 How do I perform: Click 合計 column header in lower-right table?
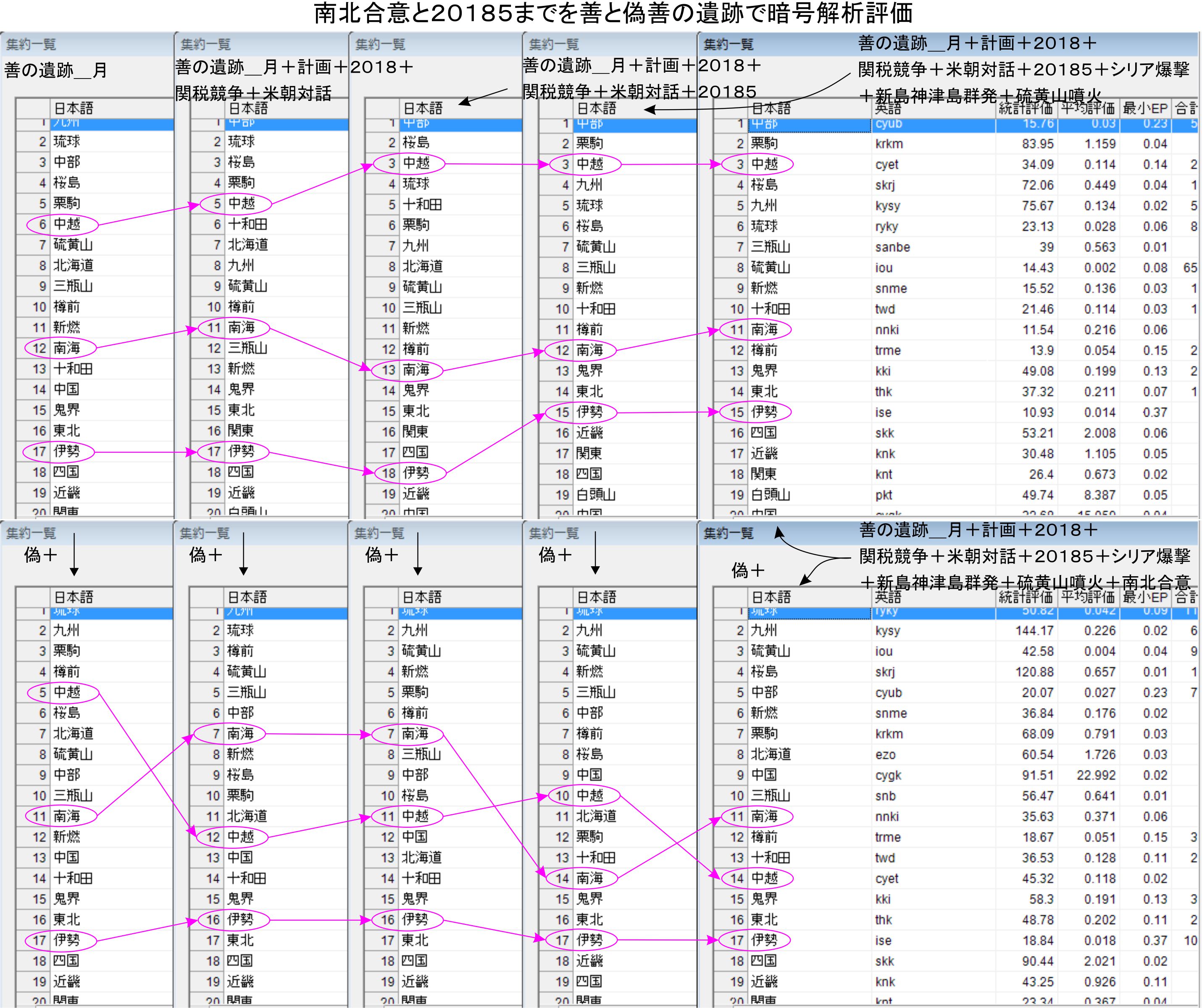click(1186, 597)
